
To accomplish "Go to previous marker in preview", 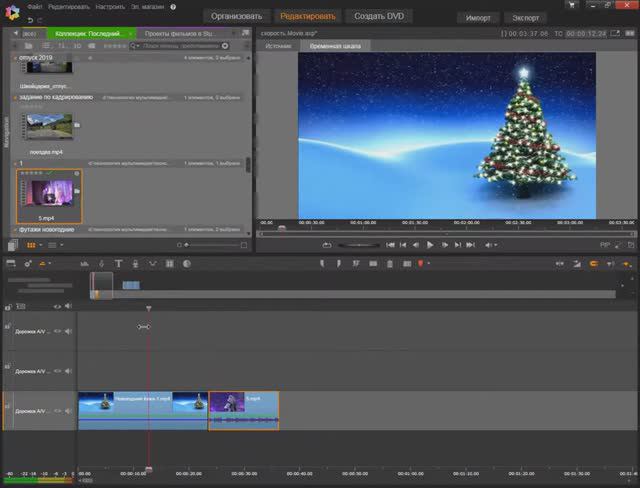I will (403, 245).
